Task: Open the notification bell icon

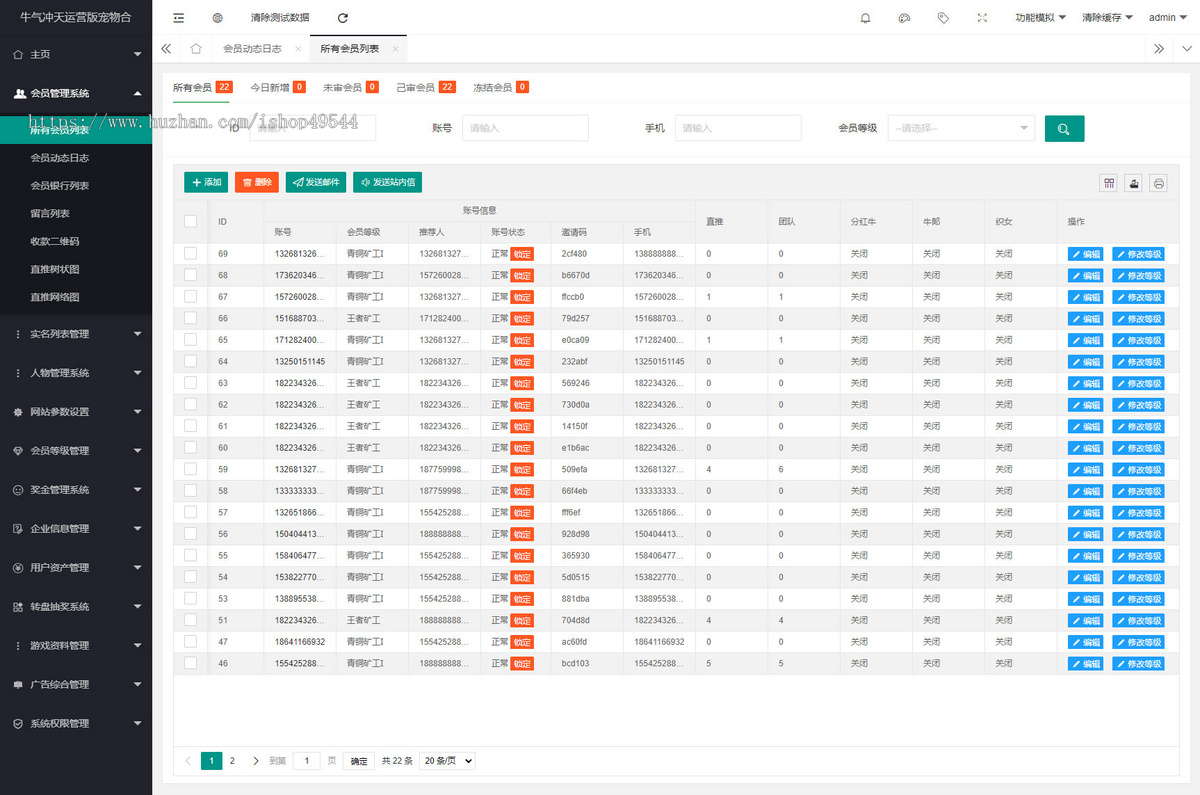Action: [x=865, y=18]
